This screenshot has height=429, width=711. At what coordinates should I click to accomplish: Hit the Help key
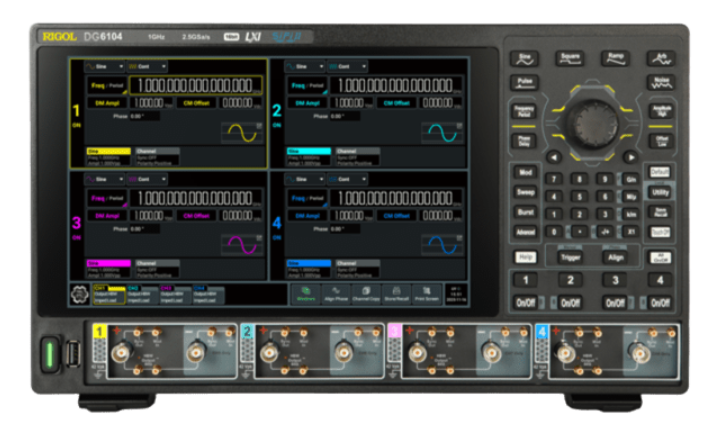[x=526, y=258]
